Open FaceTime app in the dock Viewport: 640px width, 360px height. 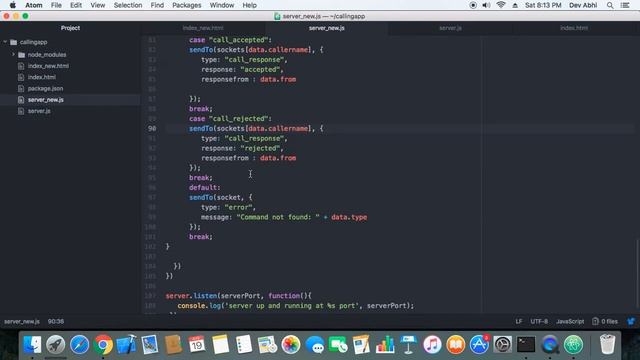coord(338,345)
